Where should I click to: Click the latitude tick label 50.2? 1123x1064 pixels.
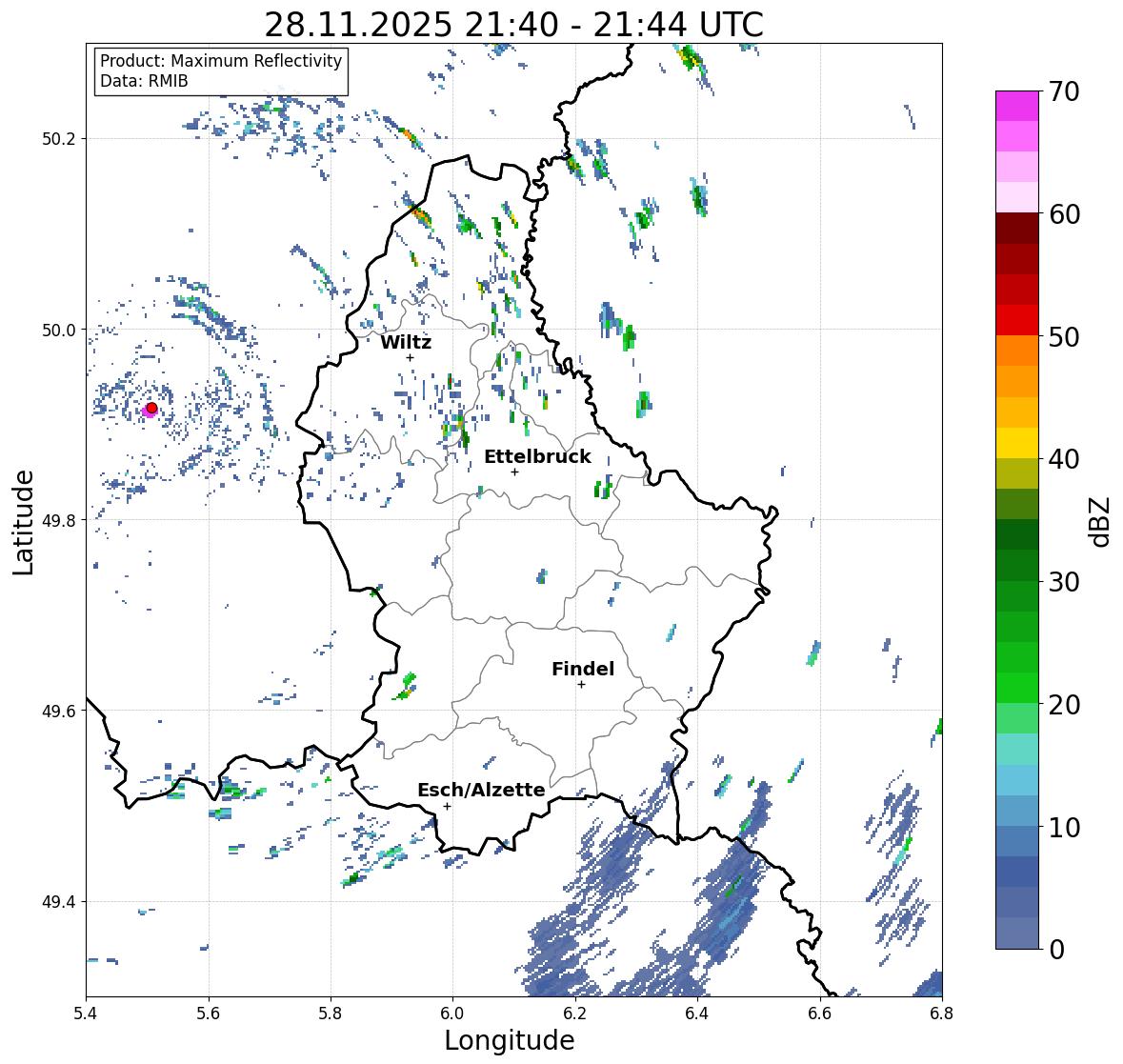coord(58,139)
